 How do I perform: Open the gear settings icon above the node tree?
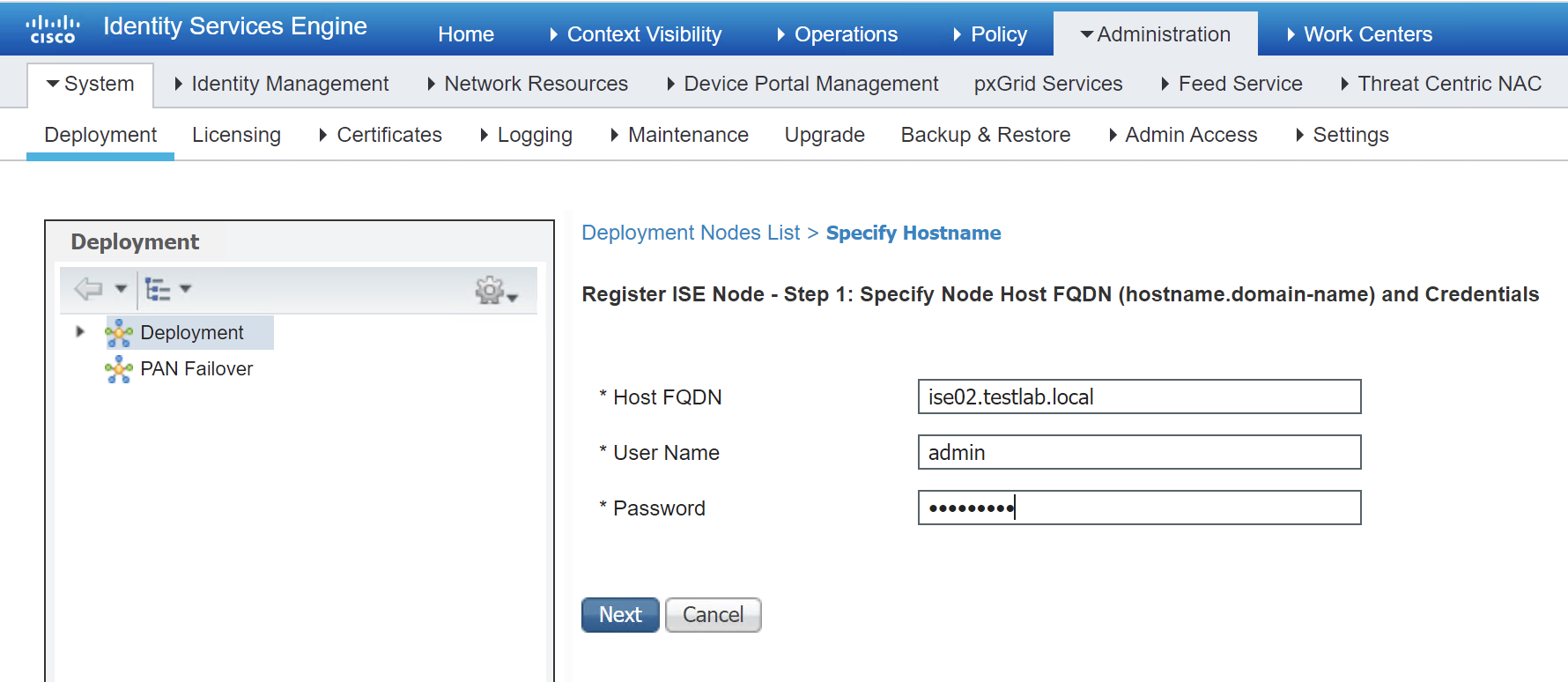pyautogui.click(x=490, y=289)
